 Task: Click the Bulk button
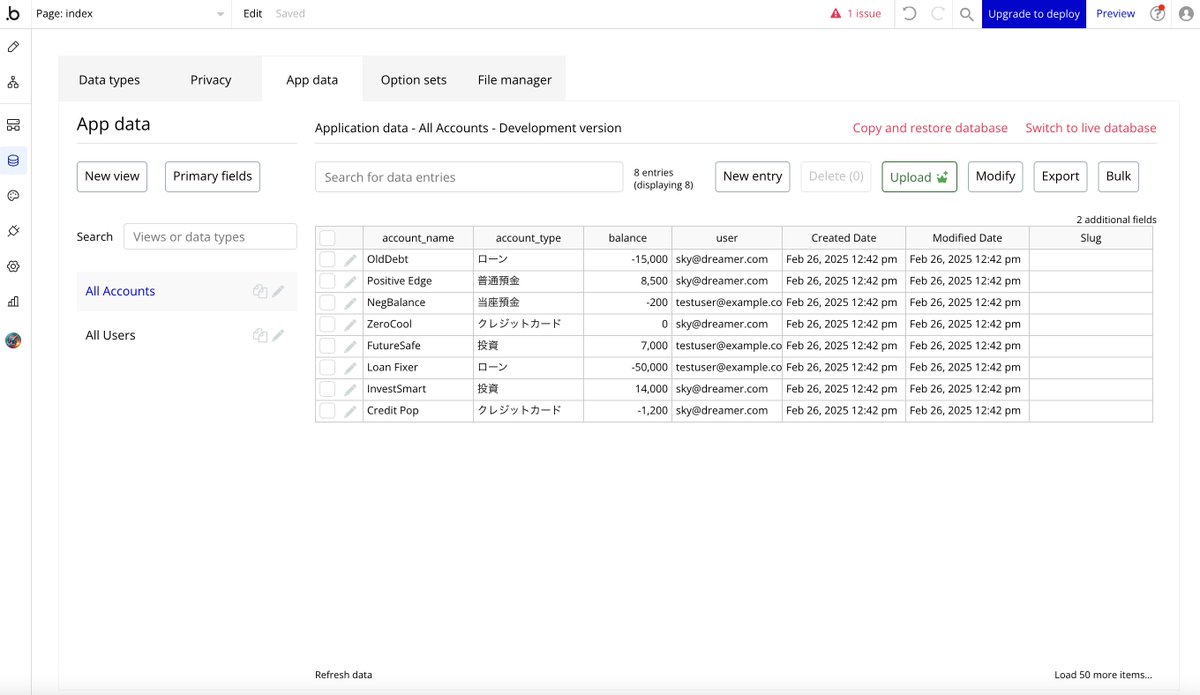click(x=1118, y=176)
